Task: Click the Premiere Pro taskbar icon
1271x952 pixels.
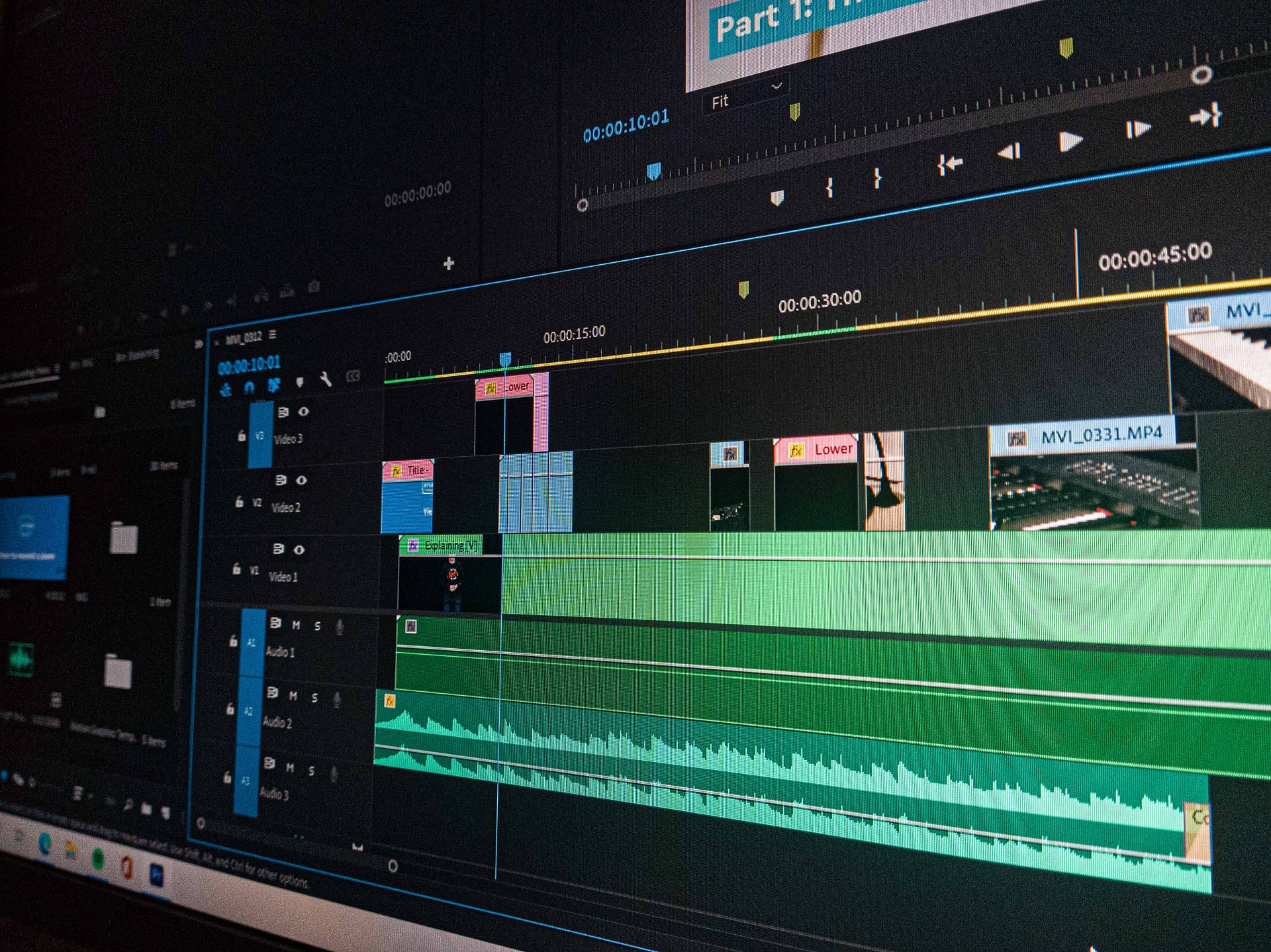Action: pos(156,875)
